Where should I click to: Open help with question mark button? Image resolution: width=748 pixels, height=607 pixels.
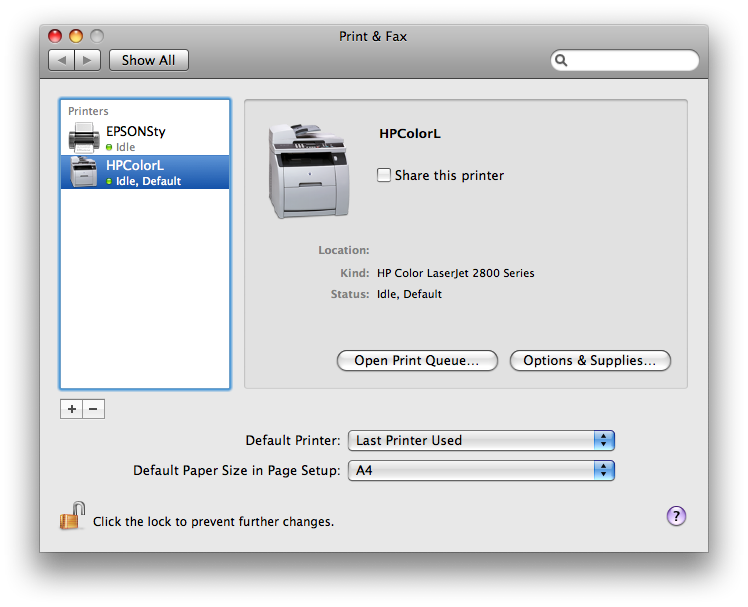coord(676,516)
